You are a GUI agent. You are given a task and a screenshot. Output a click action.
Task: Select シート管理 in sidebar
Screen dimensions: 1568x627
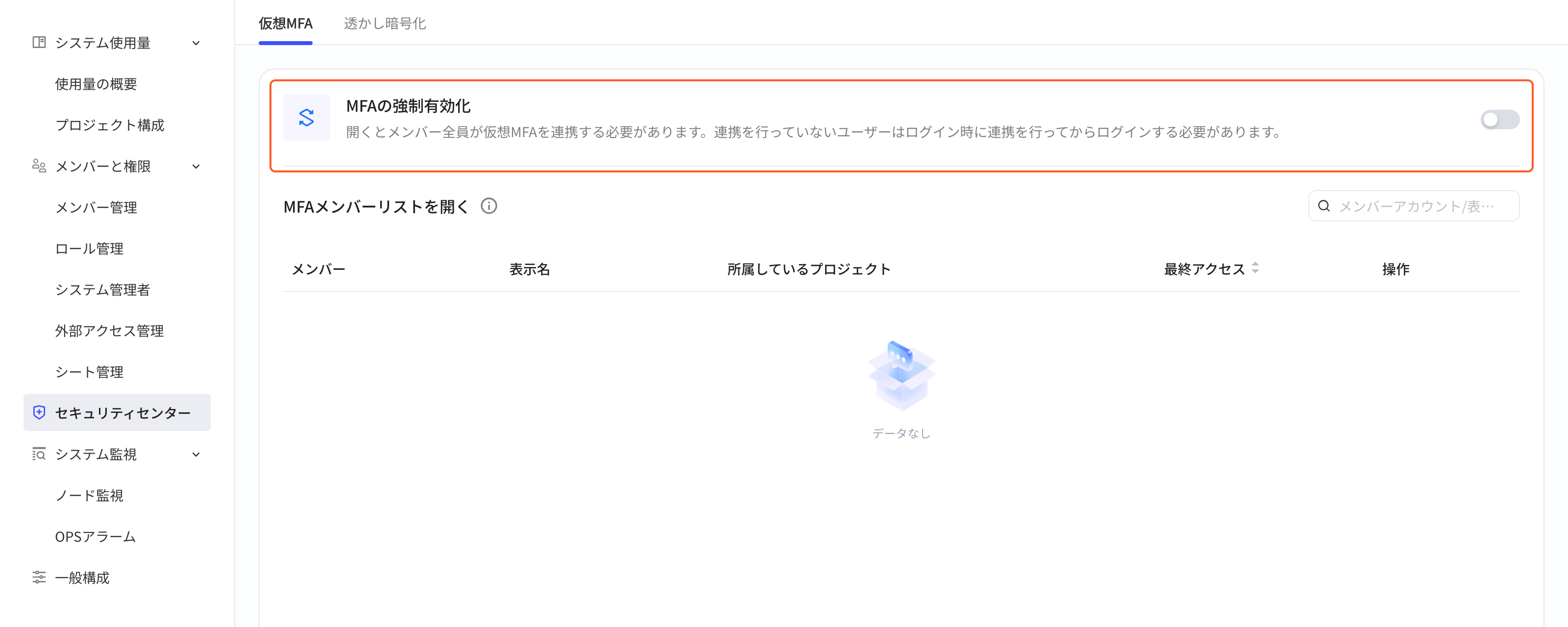(x=89, y=372)
